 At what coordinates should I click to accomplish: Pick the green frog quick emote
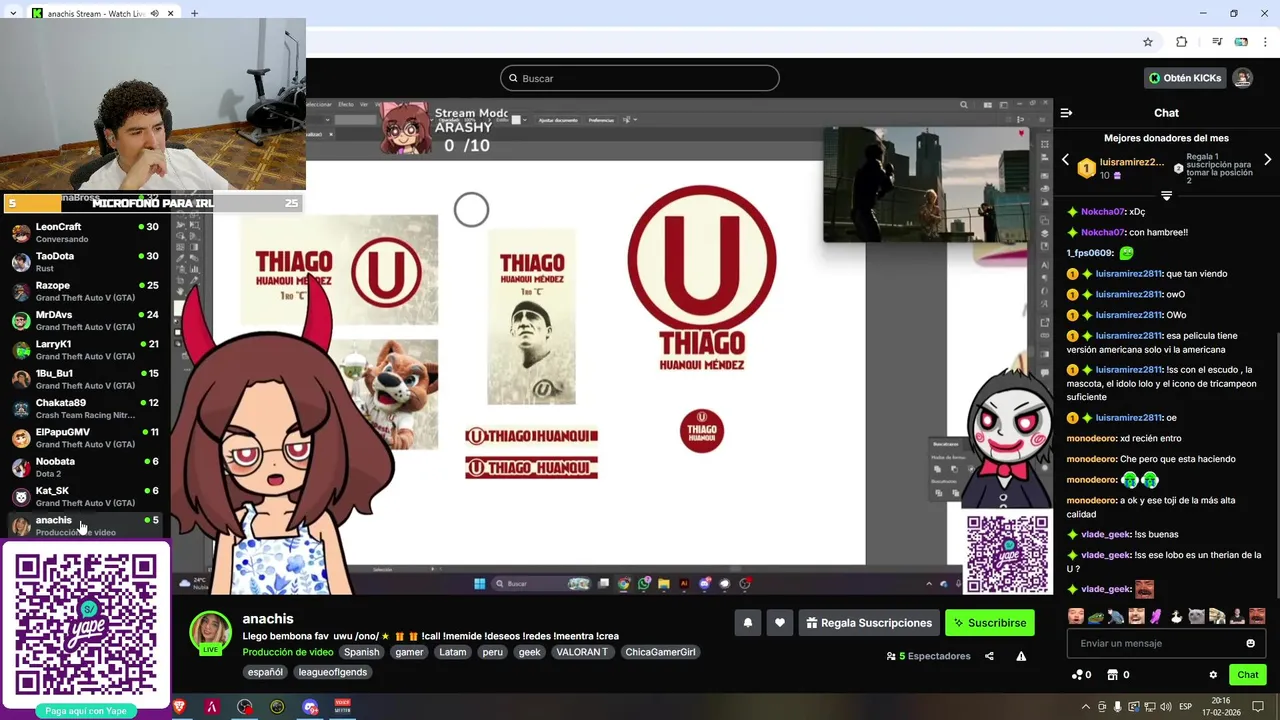pyautogui.click(x=1096, y=616)
